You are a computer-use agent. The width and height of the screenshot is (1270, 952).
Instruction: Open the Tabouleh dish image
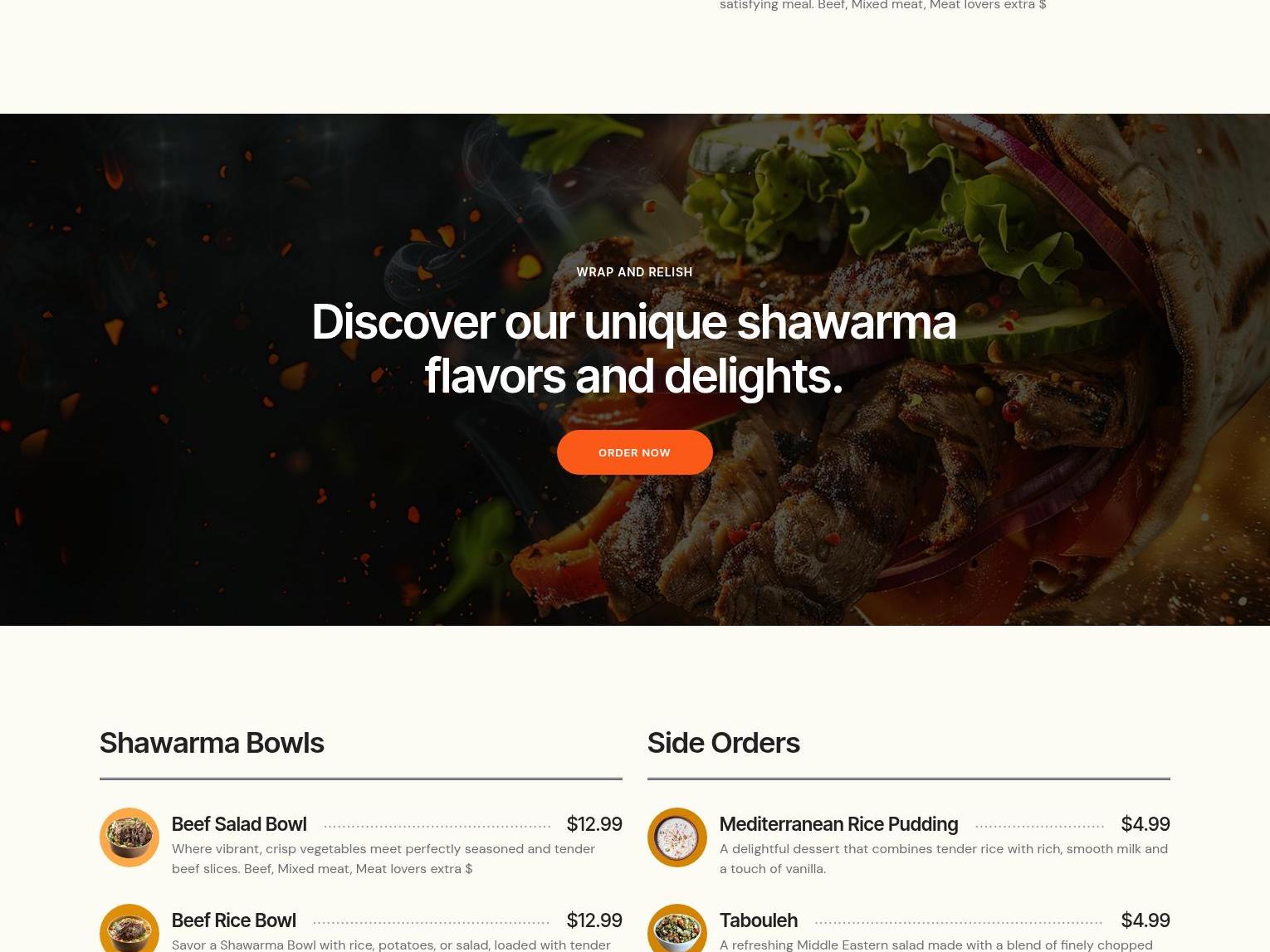677,928
